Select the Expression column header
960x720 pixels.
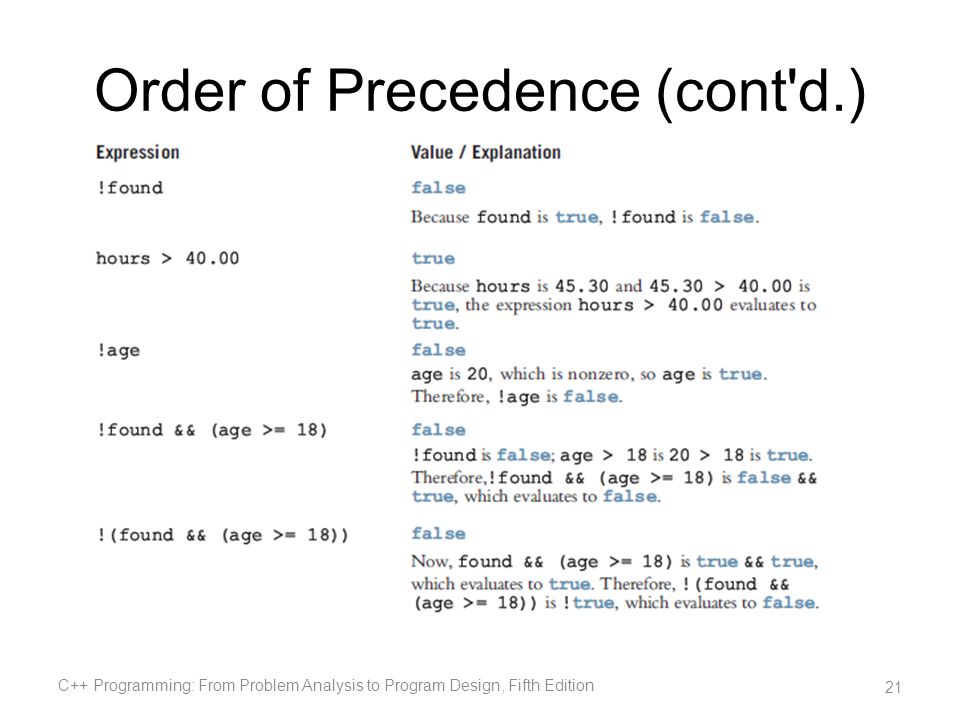[x=138, y=152]
